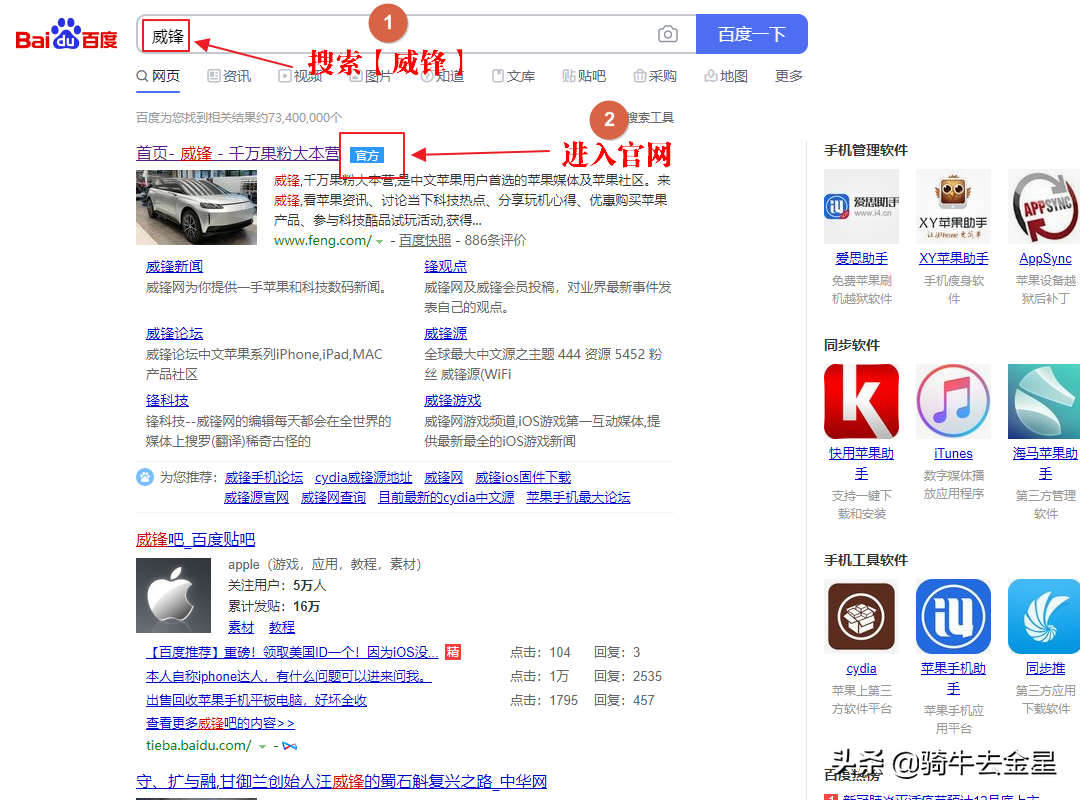
Task: Click the iTunes icon in 同步软件
Action: click(x=952, y=400)
